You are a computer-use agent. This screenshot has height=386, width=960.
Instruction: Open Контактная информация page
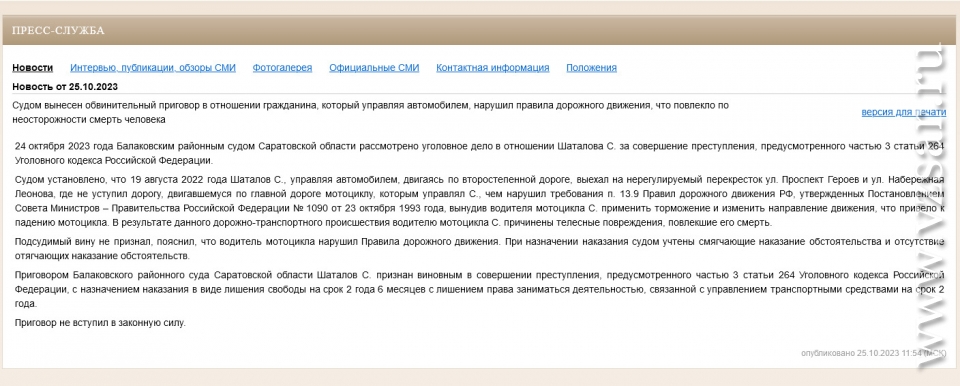click(x=492, y=68)
